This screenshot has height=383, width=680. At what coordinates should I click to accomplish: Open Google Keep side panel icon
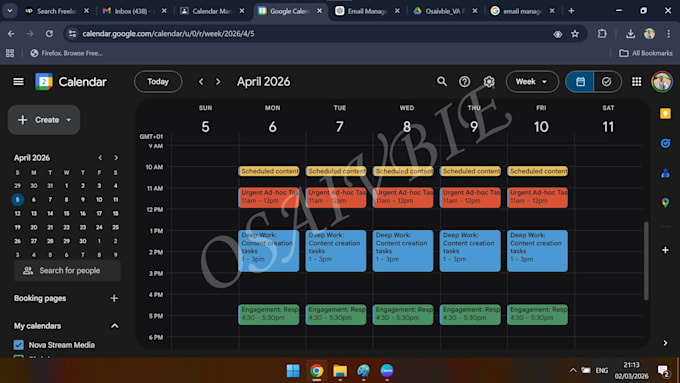(665, 114)
